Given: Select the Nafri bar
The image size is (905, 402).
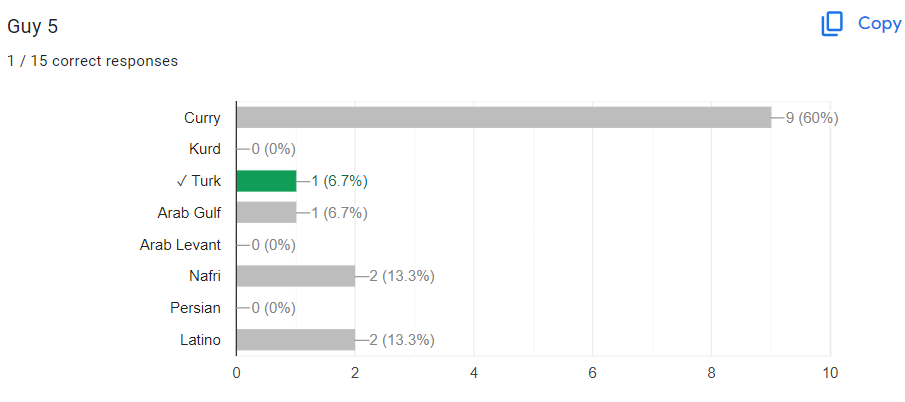Looking at the screenshot, I should click(x=296, y=276).
